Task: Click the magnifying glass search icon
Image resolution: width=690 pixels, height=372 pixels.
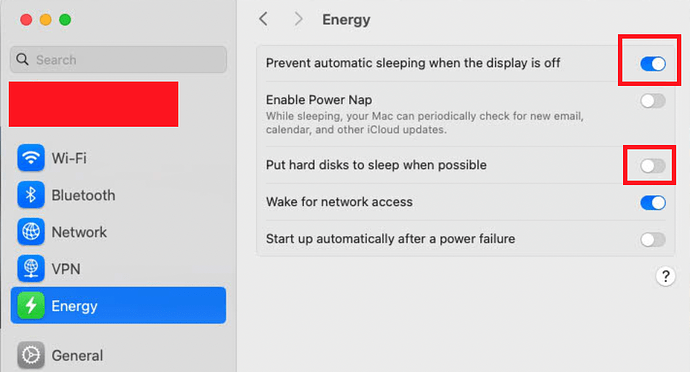Action: pyautogui.click(x=22, y=59)
